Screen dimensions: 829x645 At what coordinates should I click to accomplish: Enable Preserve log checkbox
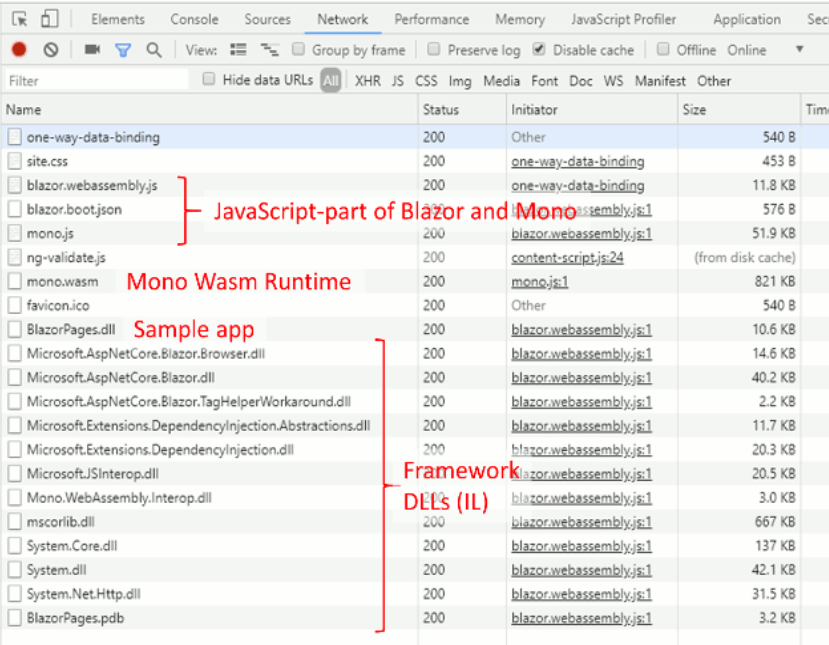coord(434,49)
